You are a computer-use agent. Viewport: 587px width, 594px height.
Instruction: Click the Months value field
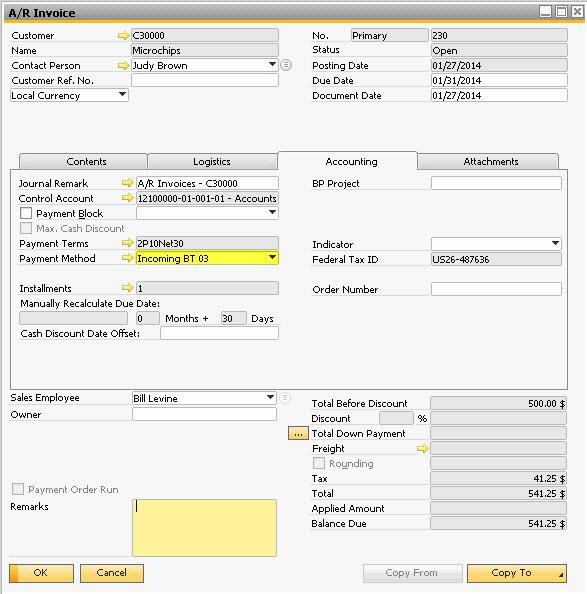(148, 318)
